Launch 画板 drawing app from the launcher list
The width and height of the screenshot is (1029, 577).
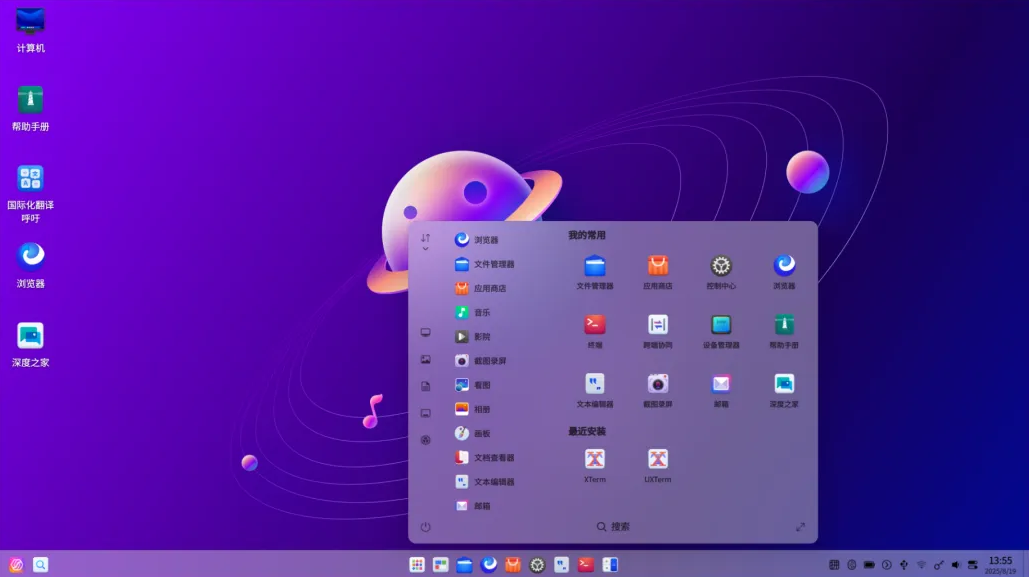pos(472,433)
